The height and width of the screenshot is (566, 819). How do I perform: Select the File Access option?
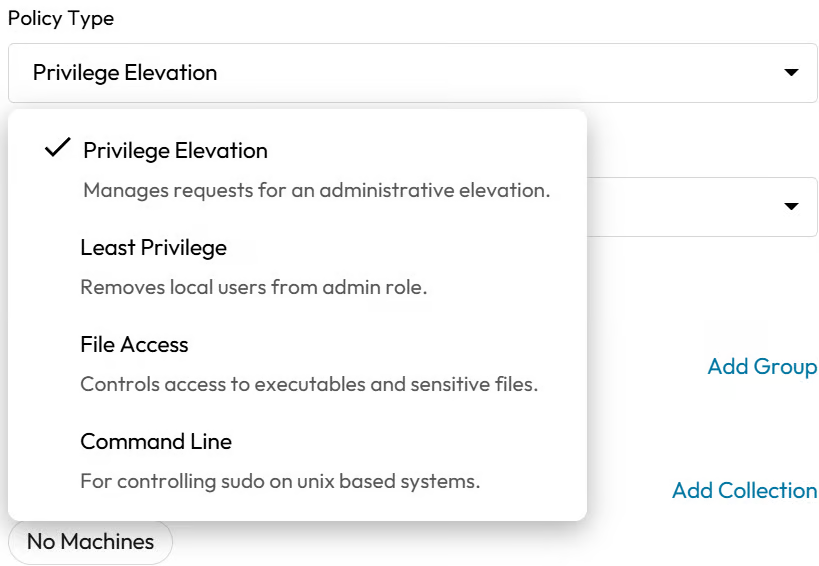(x=134, y=345)
